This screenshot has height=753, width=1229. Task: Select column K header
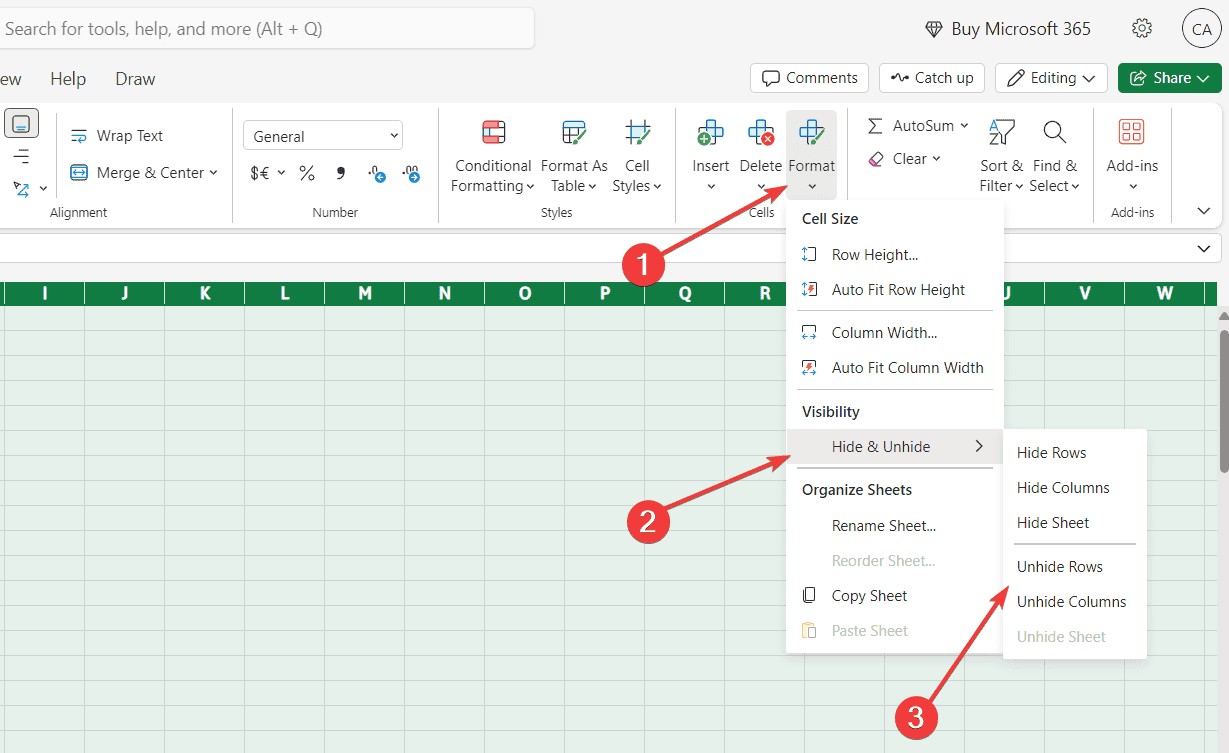(205, 293)
